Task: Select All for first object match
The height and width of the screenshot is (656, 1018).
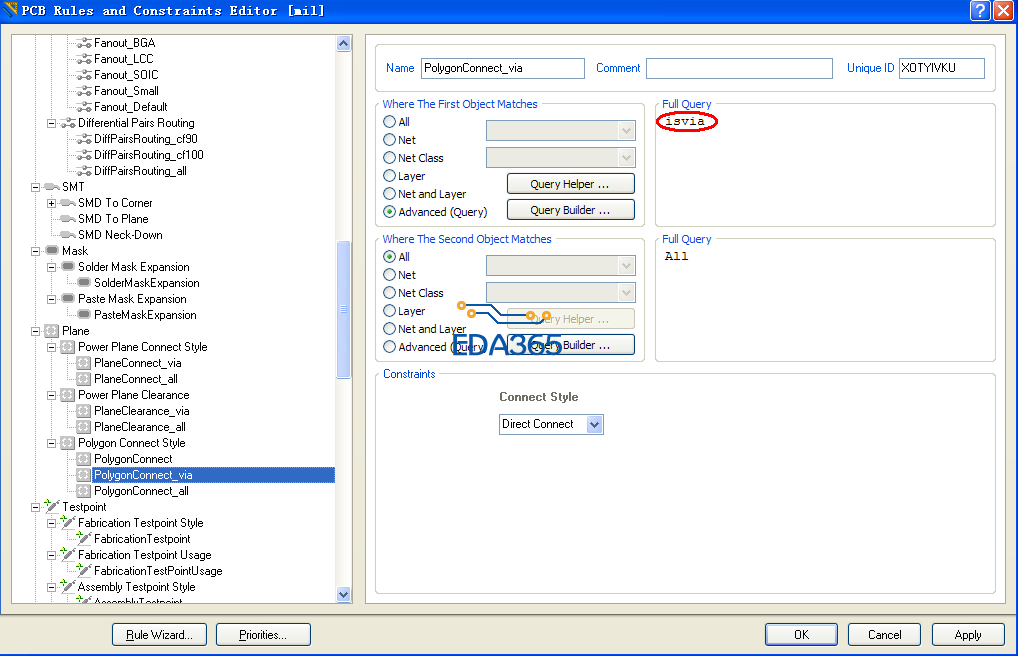Action: (390, 121)
